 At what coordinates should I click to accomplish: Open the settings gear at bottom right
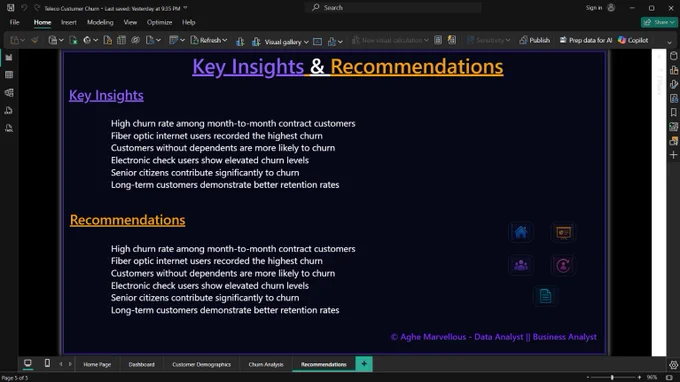[x=673, y=365]
